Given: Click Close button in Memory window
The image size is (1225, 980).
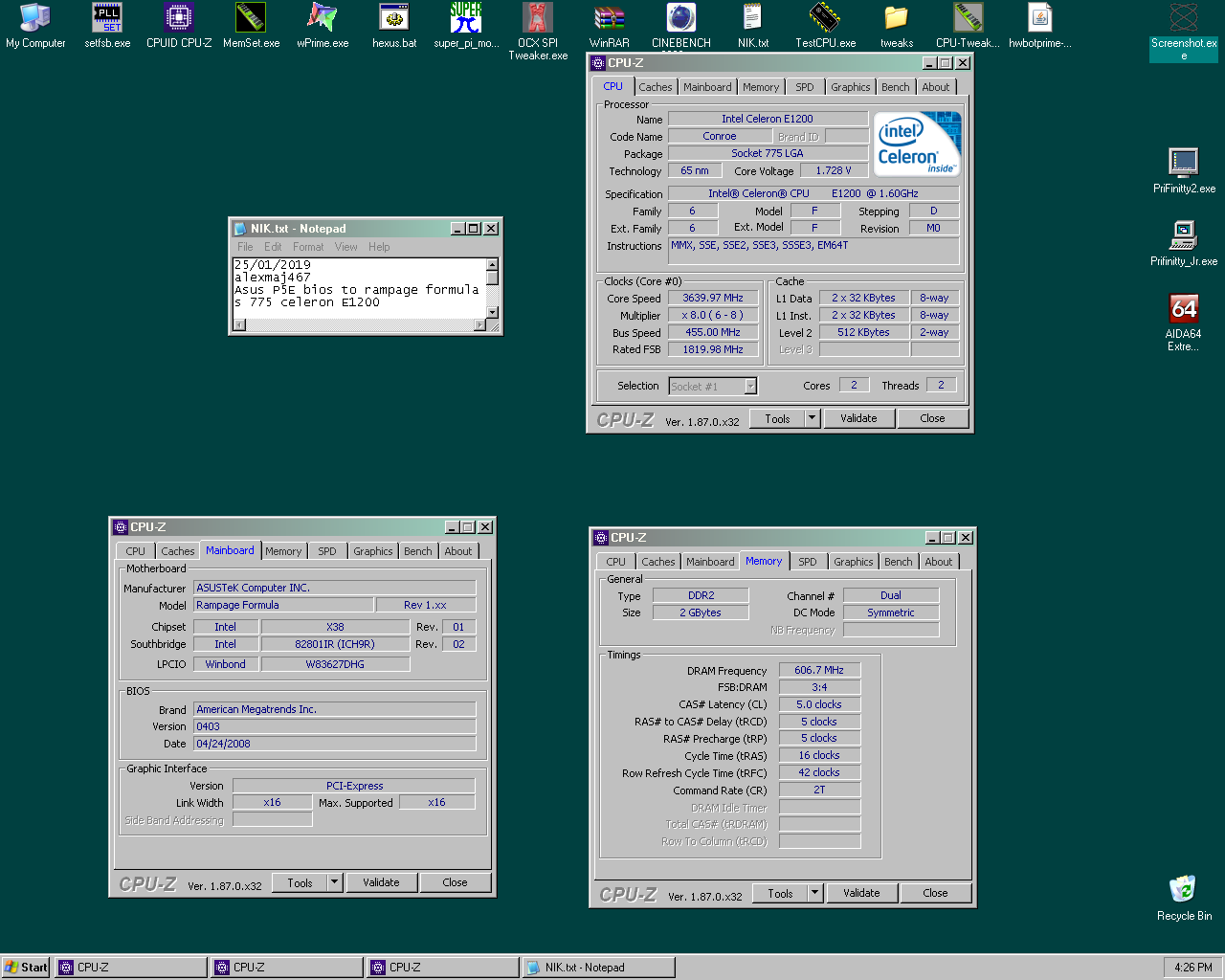Looking at the screenshot, I should [935, 893].
